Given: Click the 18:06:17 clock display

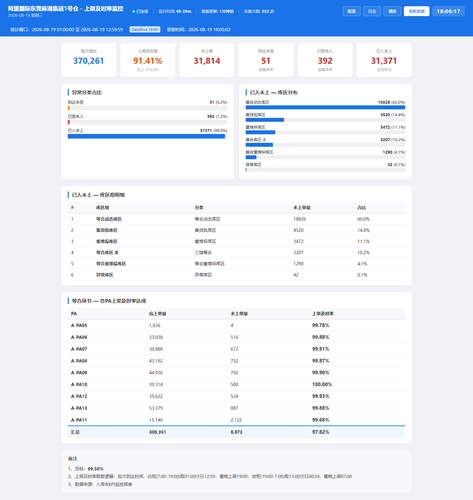Looking at the screenshot, I should pyautogui.click(x=448, y=11).
